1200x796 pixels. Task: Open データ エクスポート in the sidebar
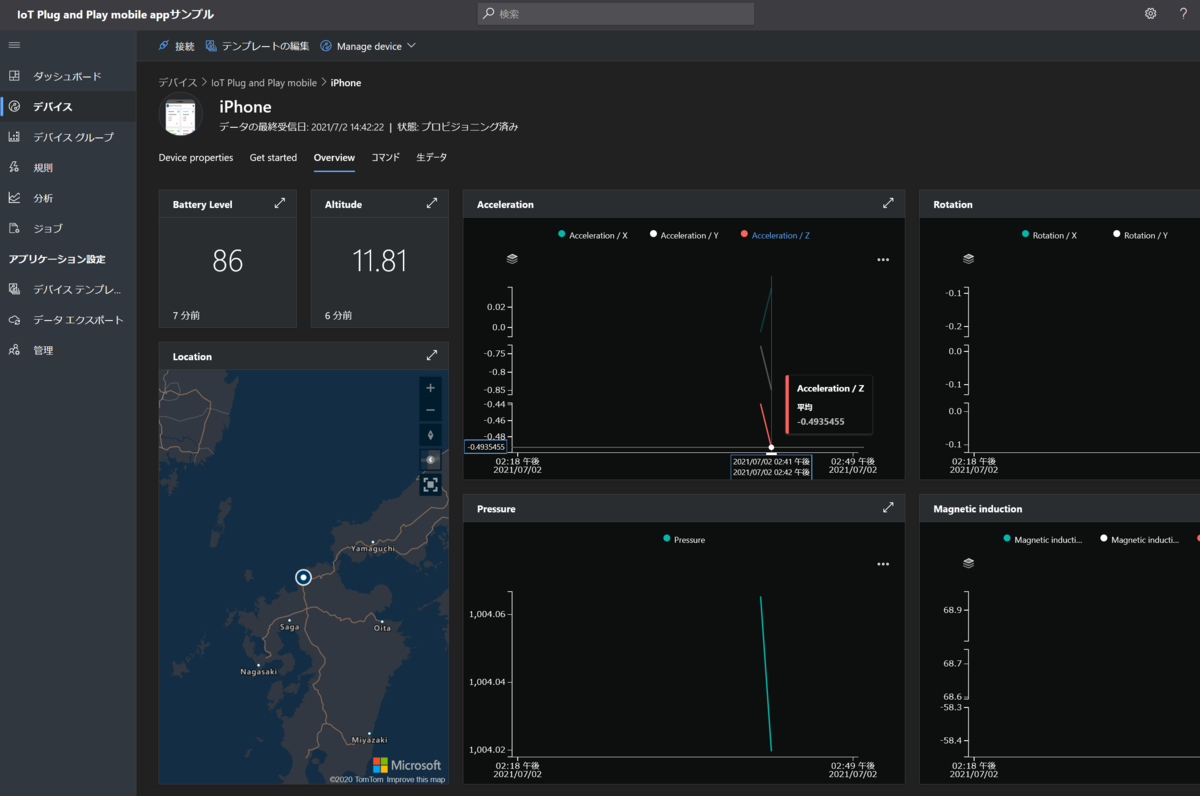coord(68,320)
